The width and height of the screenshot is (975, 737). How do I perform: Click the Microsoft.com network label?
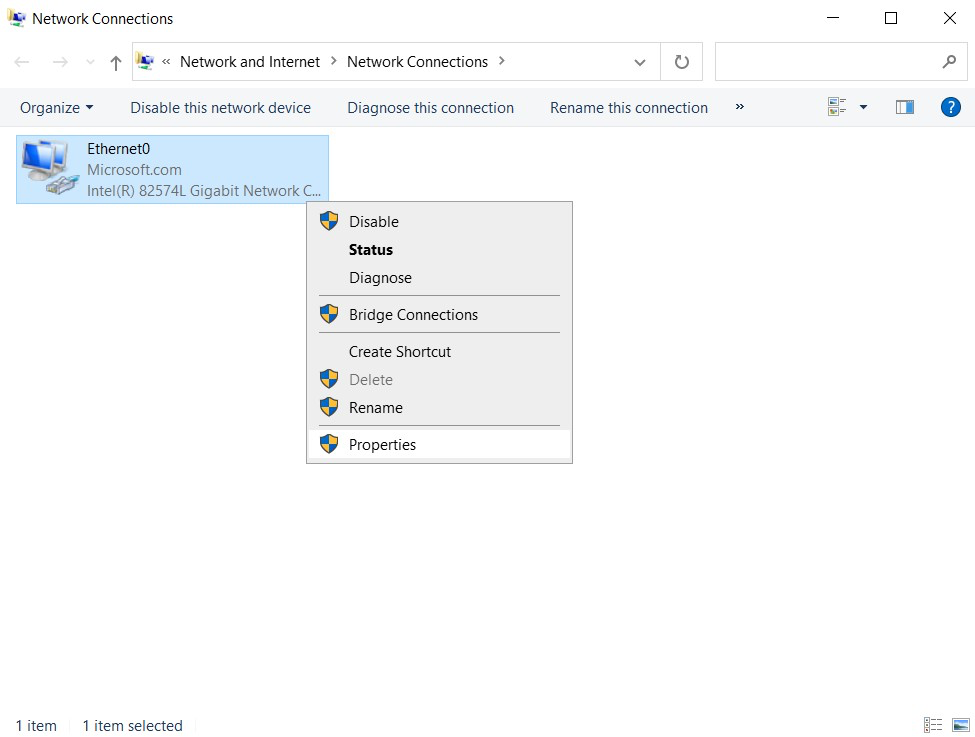pos(134,170)
